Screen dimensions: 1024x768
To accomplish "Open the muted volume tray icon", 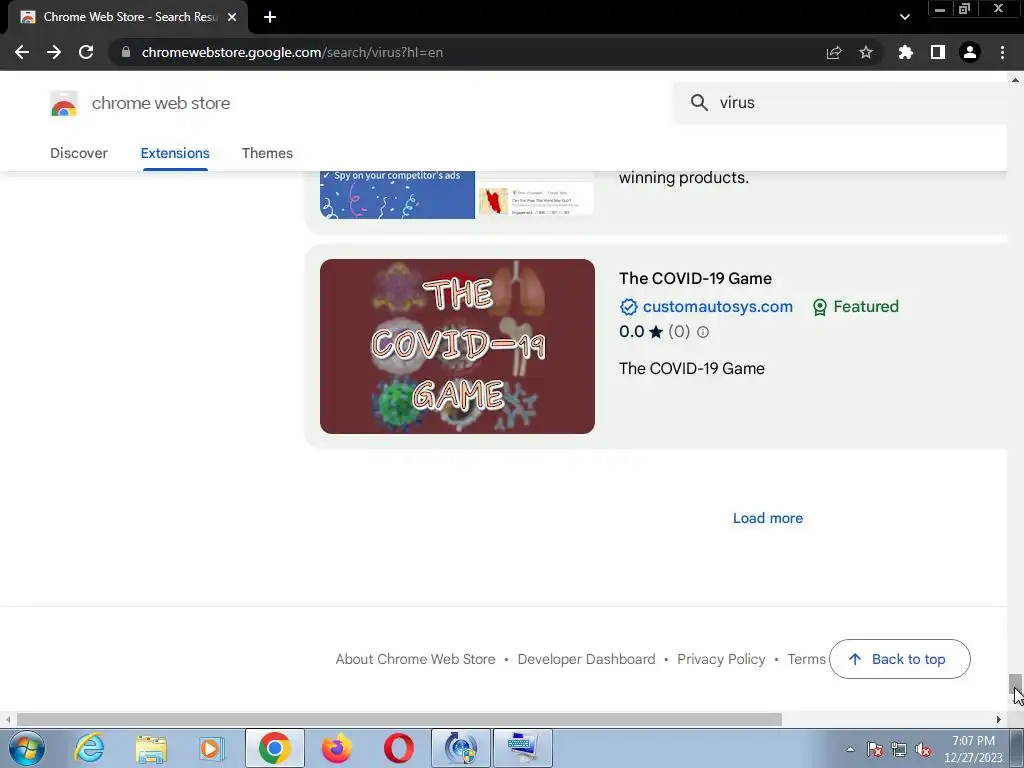I will pyautogui.click(x=923, y=749).
